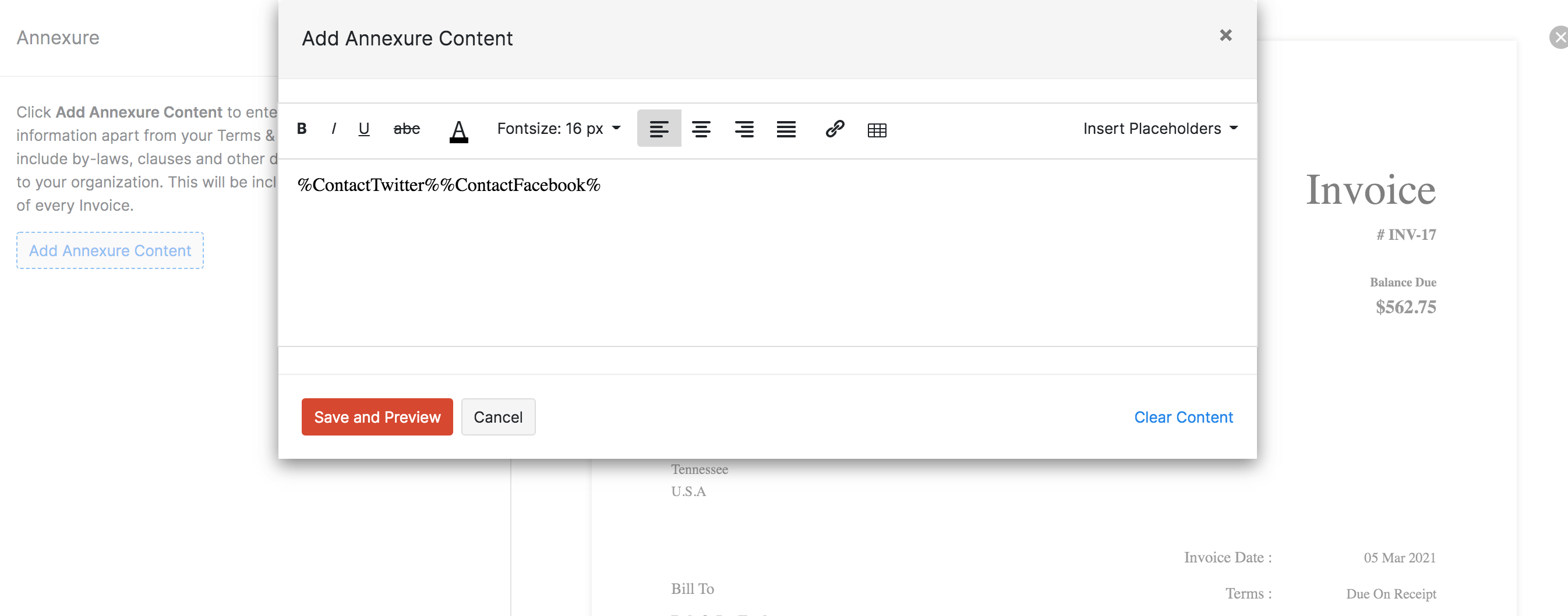This screenshot has height=616, width=1568.
Task: Apply strikethrough formatting
Action: 406,129
